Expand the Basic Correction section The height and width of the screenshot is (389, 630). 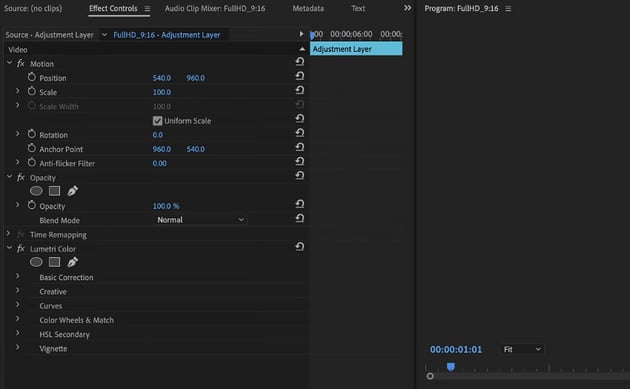(18, 276)
